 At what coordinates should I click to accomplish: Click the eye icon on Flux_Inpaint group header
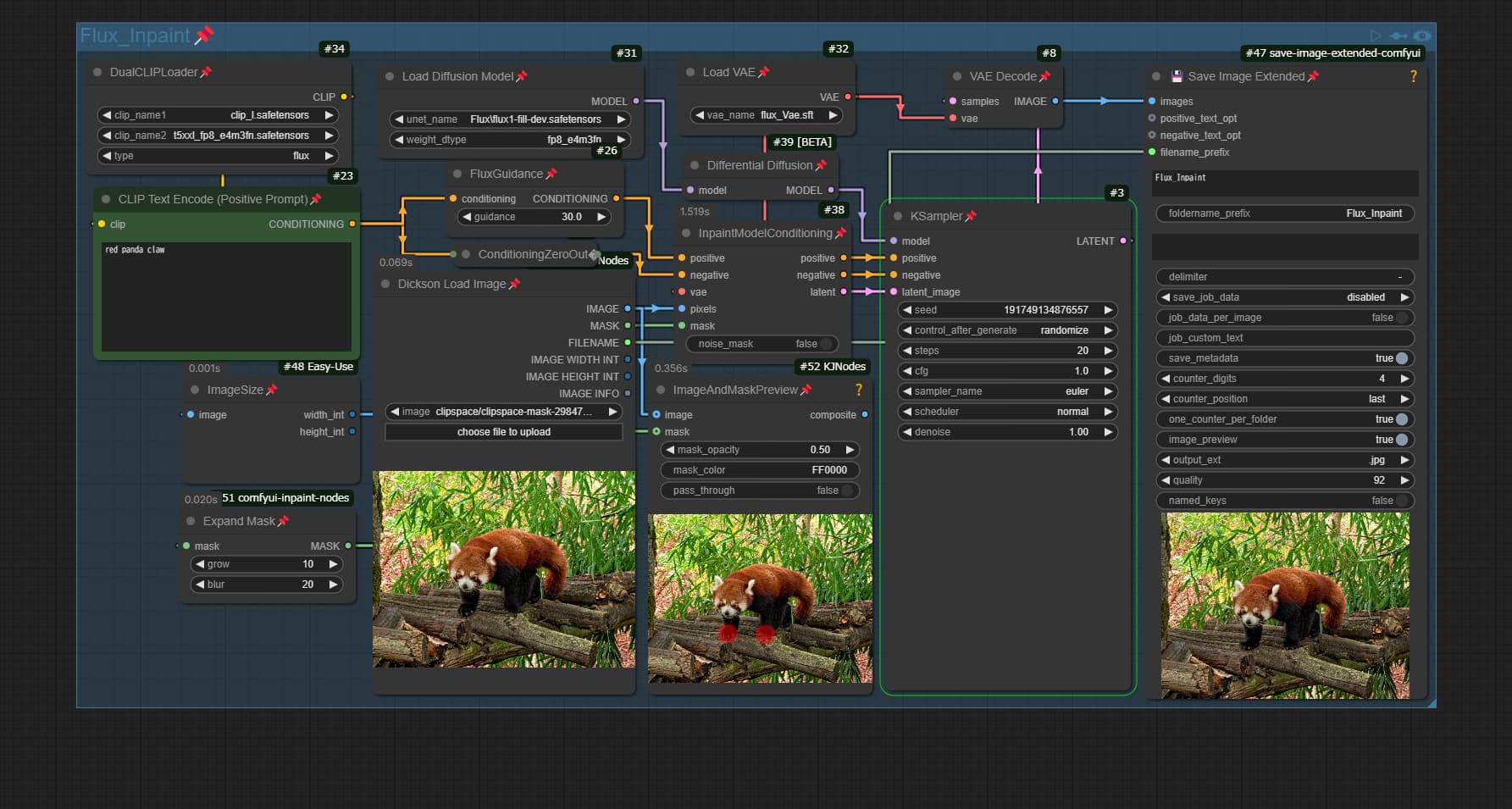click(1422, 36)
